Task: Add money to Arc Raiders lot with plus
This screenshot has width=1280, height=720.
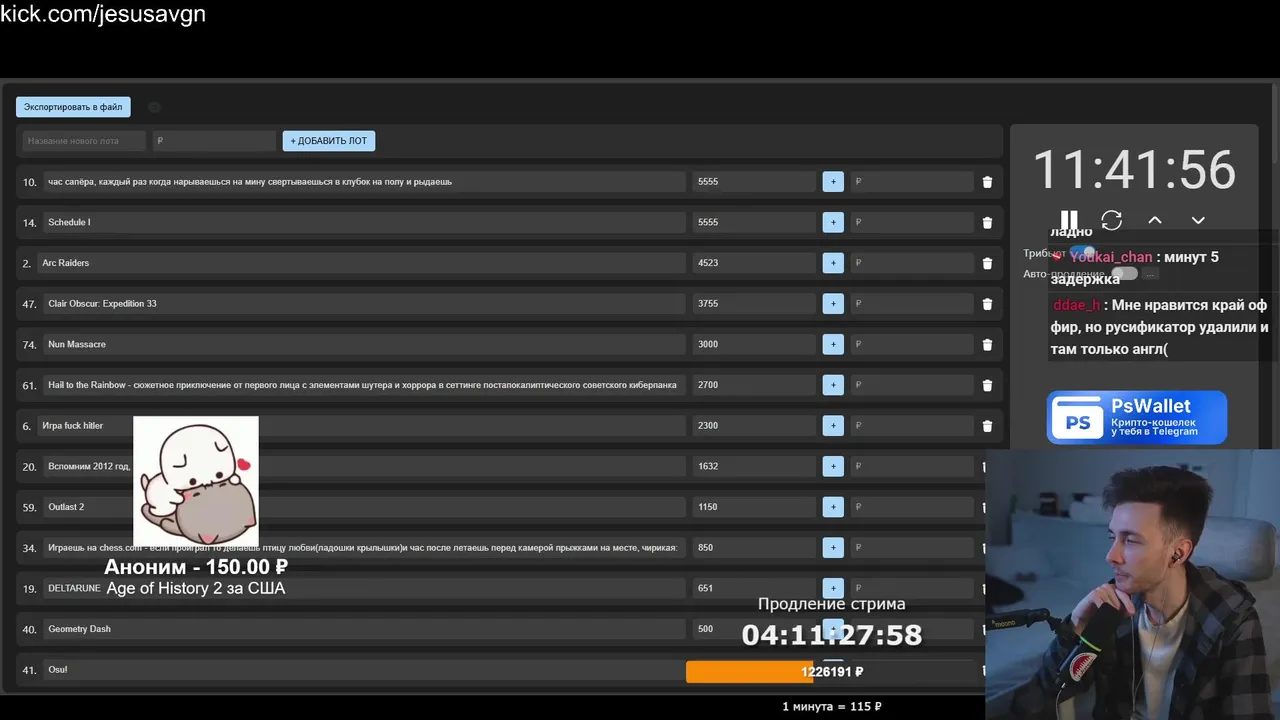Action: coord(833,263)
